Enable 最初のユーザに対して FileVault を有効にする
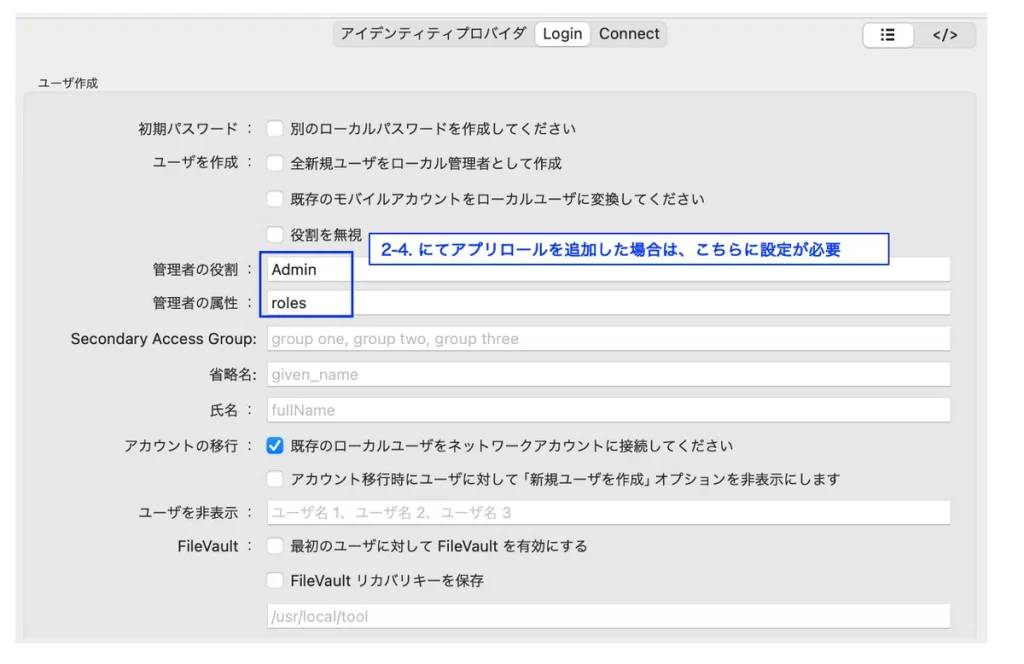 click(x=275, y=546)
